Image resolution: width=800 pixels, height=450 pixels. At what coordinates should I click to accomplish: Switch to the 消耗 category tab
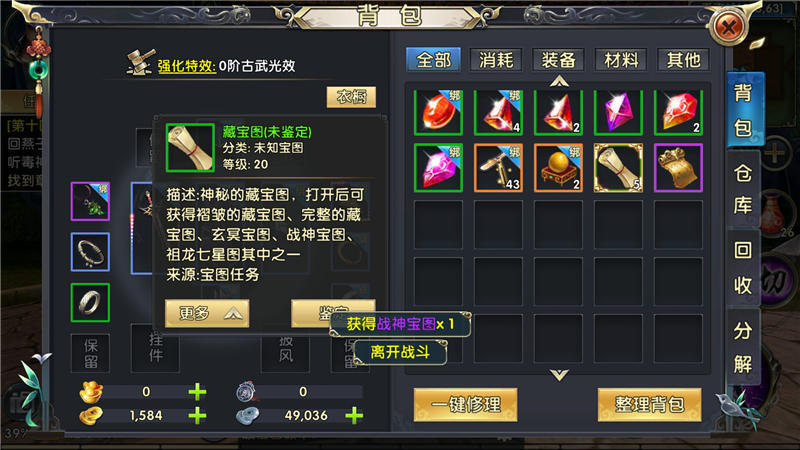pos(496,60)
